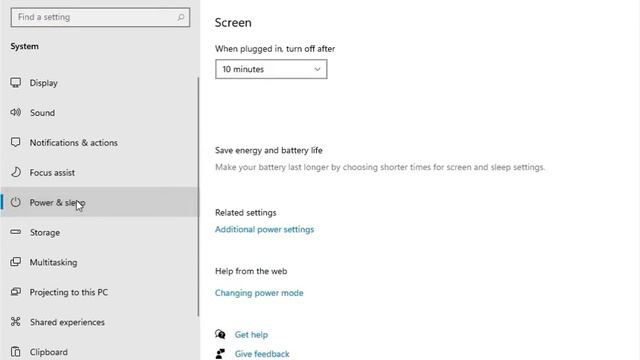Click the Multitasking windows icon
The image size is (640, 360).
pyautogui.click(x=16, y=262)
